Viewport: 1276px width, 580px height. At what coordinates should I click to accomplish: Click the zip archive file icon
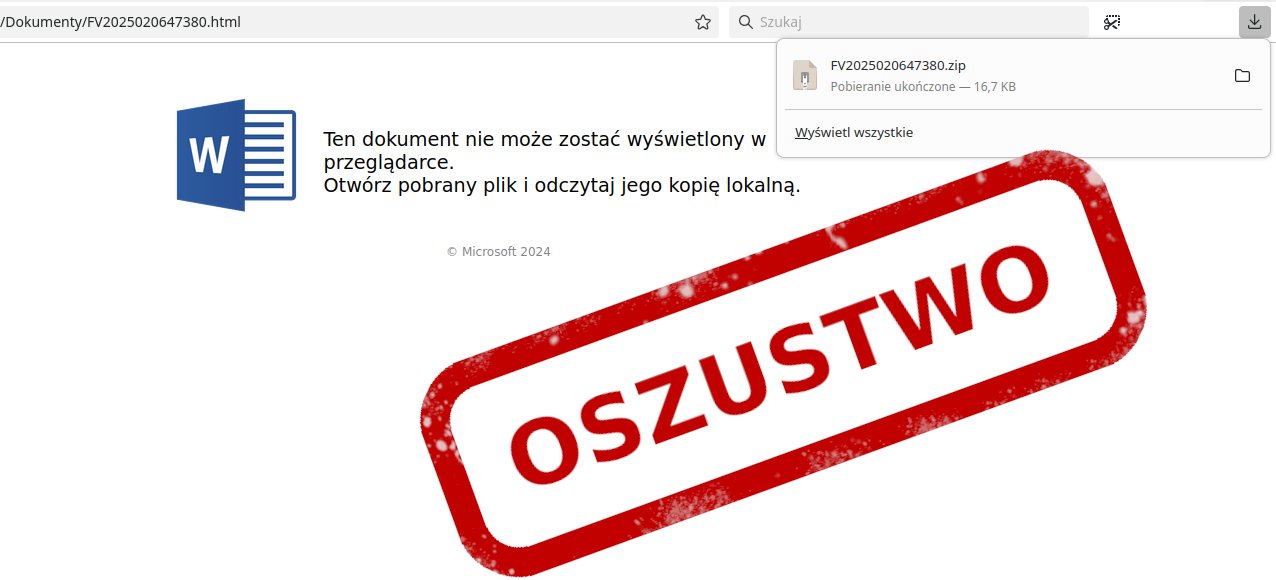point(805,76)
